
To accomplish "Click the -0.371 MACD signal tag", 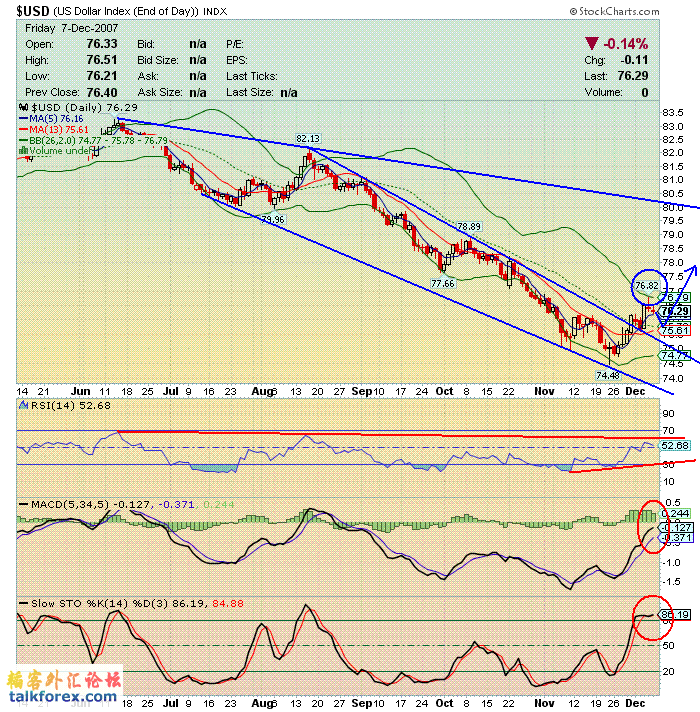I will click(x=675, y=538).
